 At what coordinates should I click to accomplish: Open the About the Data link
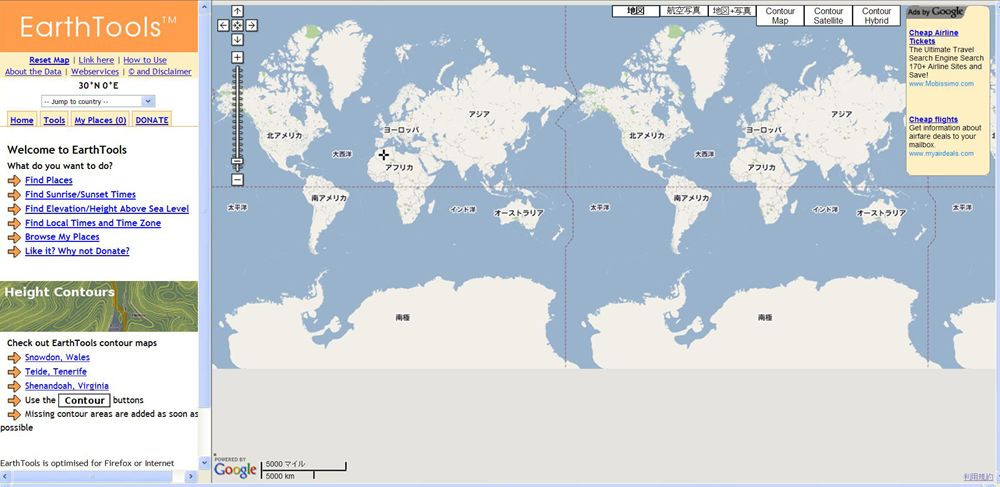pos(33,71)
